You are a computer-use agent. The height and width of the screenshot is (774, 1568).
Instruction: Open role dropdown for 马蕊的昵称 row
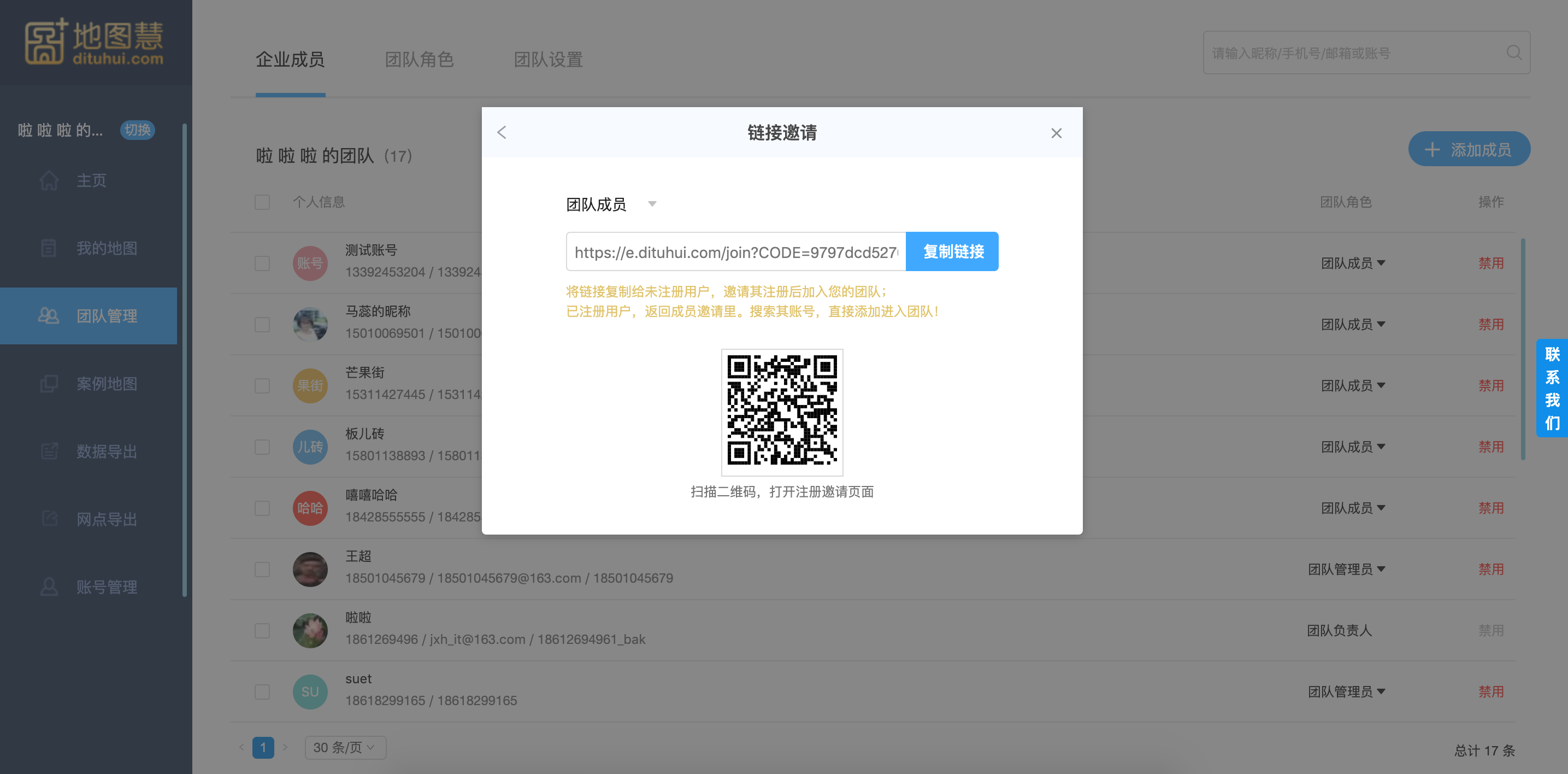click(1353, 324)
